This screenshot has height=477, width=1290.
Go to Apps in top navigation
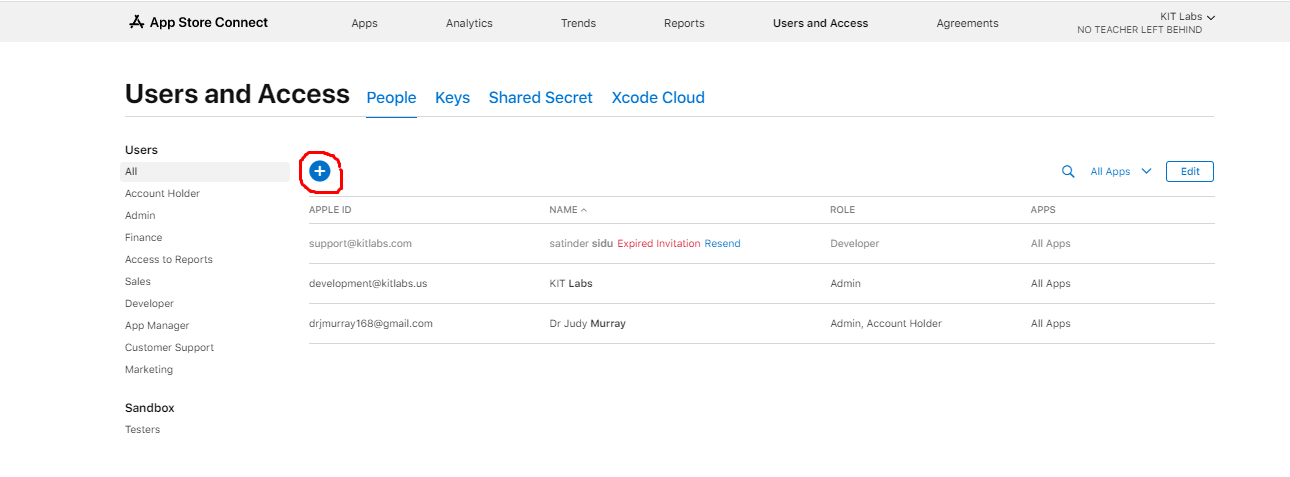pyautogui.click(x=365, y=23)
